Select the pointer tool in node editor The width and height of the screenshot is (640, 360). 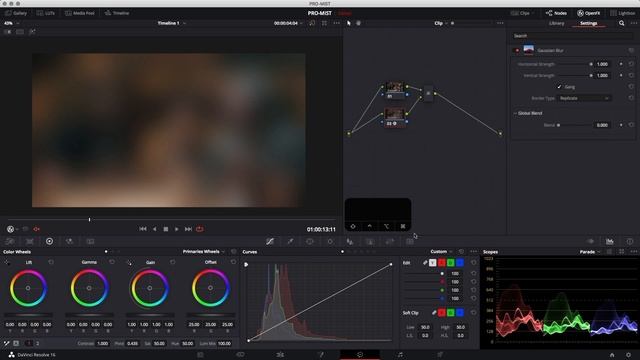(349, 23)
